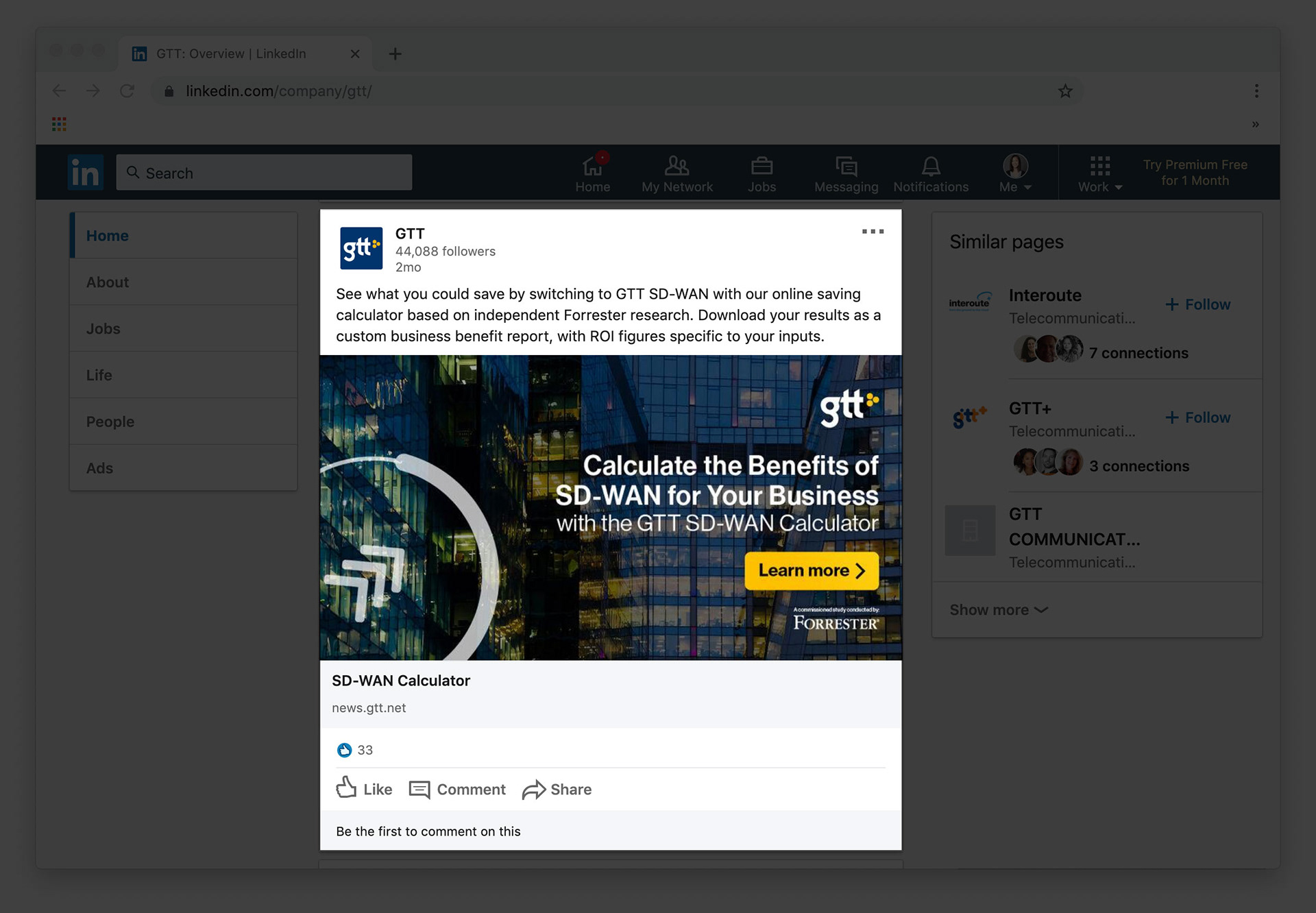1316x913 pixels.
Task: Click the news.gtt.net source text
Action: pos(369,708)
